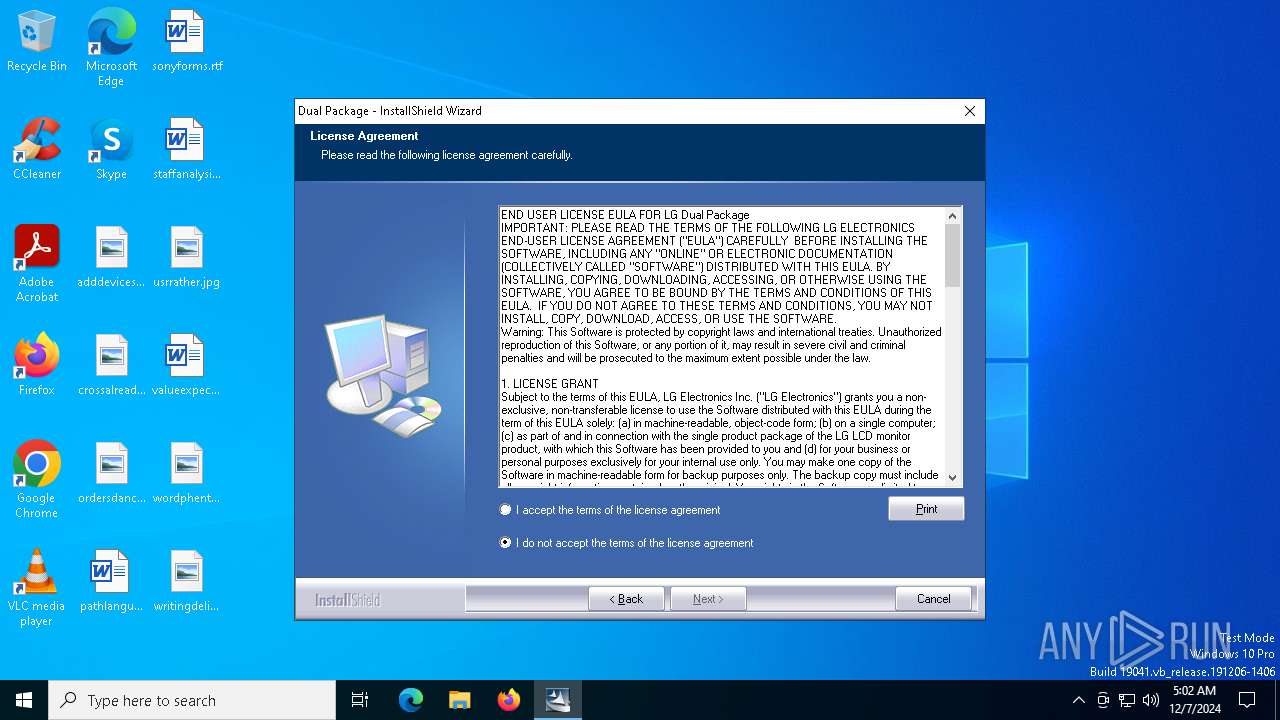Select the valueexpec... Word document
The height and width of the screenshot is (720, 1280).
tap(187, 365)
